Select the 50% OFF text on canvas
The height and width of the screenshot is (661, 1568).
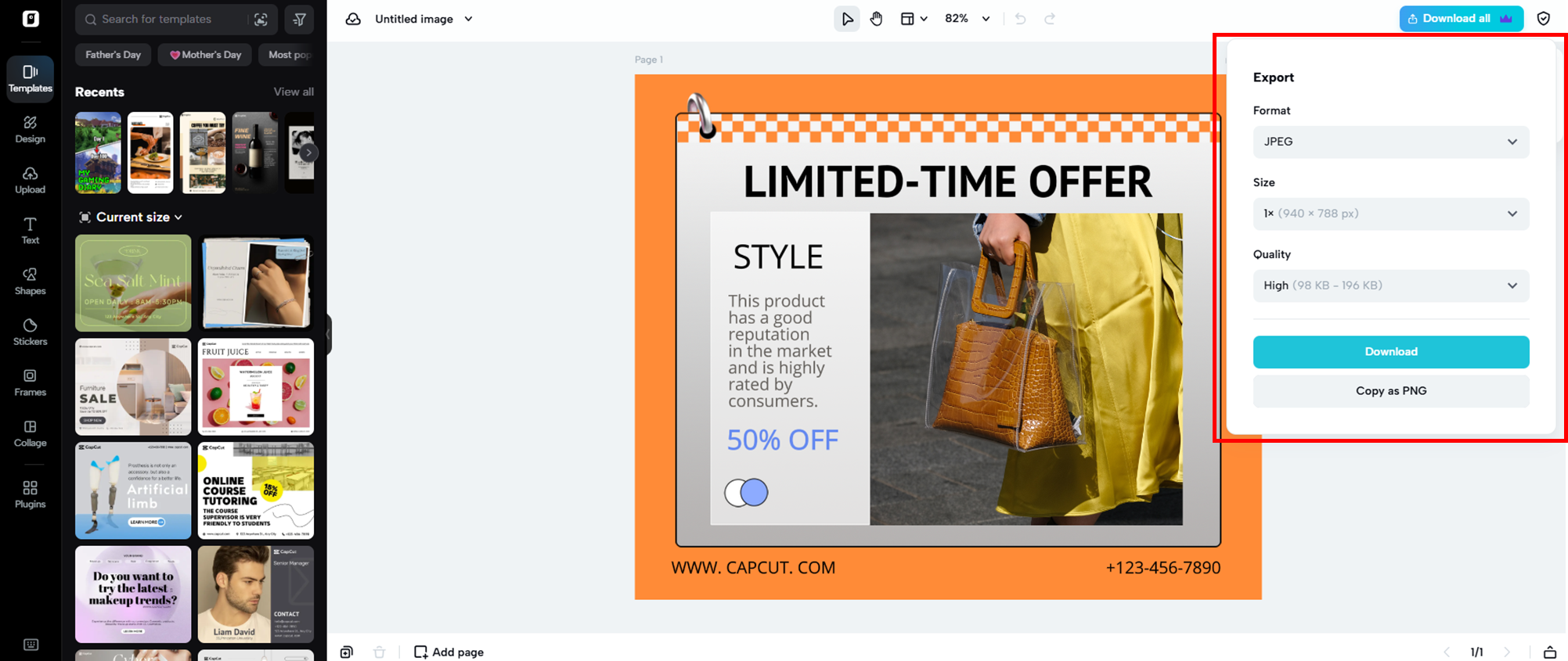tap(783, 440)
